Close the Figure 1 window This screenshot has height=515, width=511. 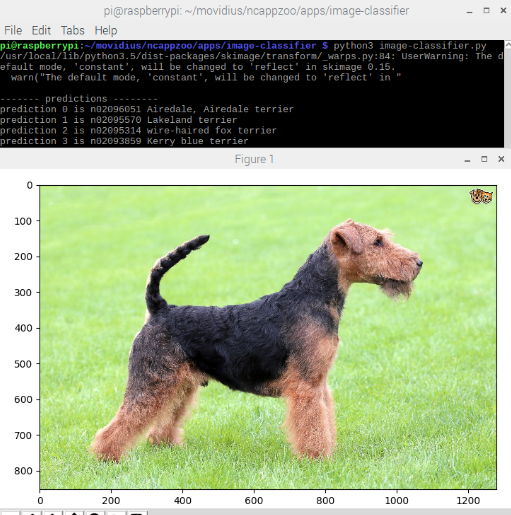[501, 159]
